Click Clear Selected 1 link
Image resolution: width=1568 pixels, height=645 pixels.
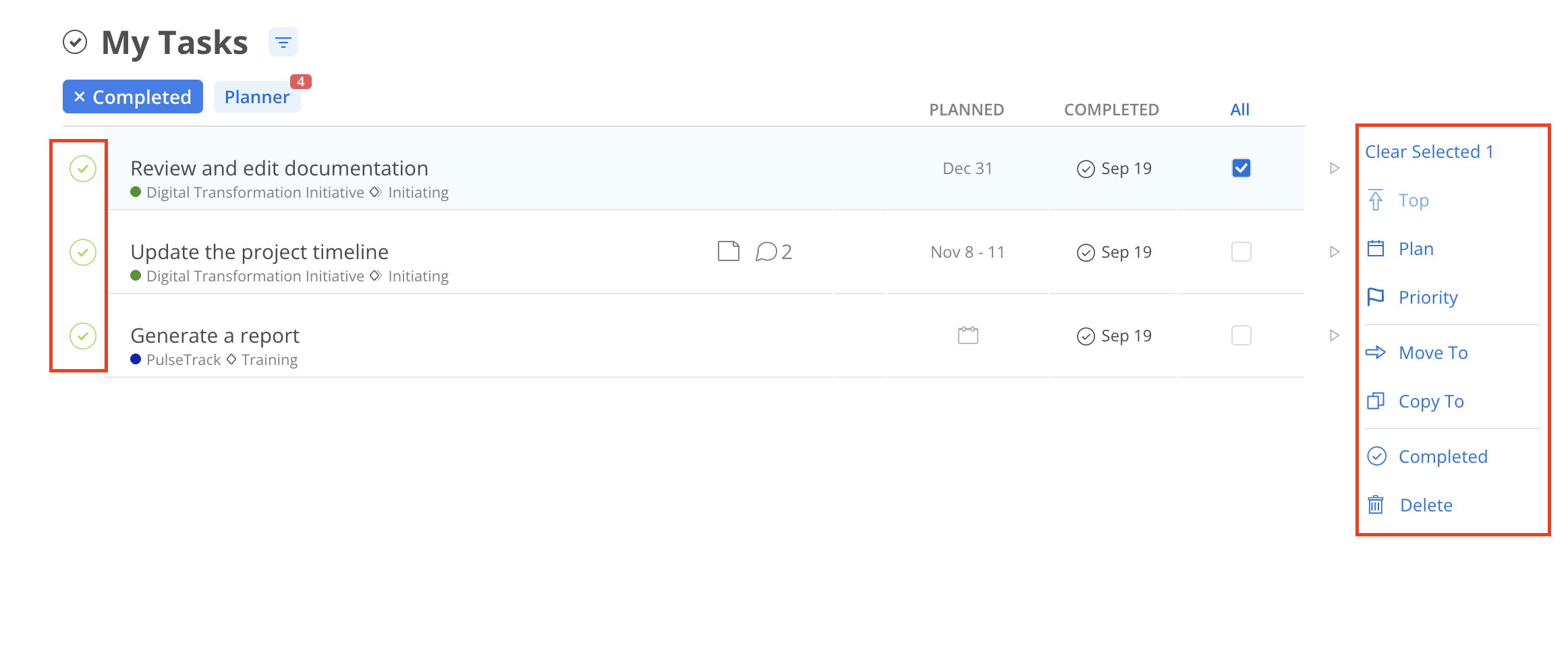coord(1428,152)
